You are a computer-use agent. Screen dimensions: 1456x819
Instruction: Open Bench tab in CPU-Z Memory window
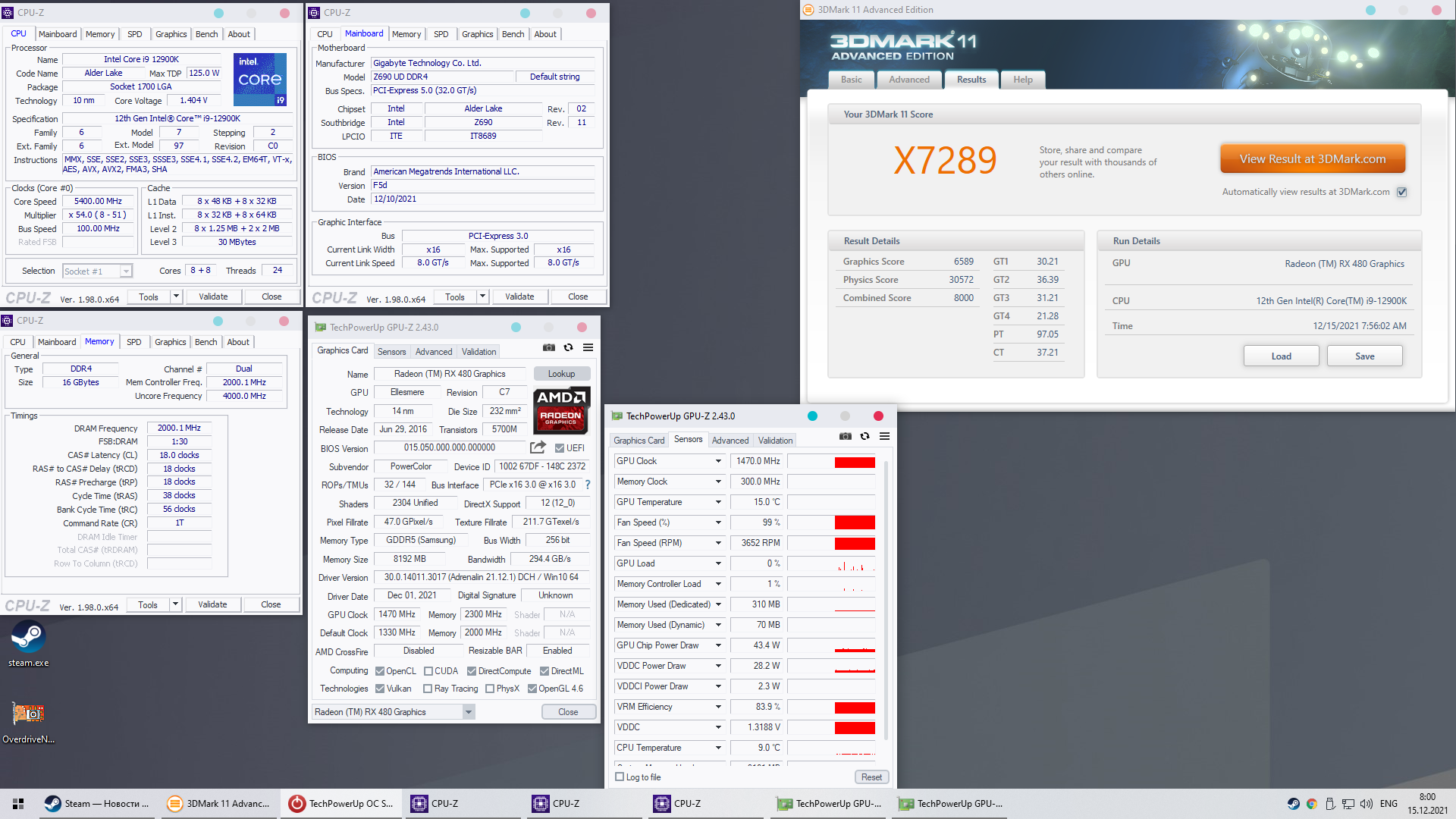206,342
